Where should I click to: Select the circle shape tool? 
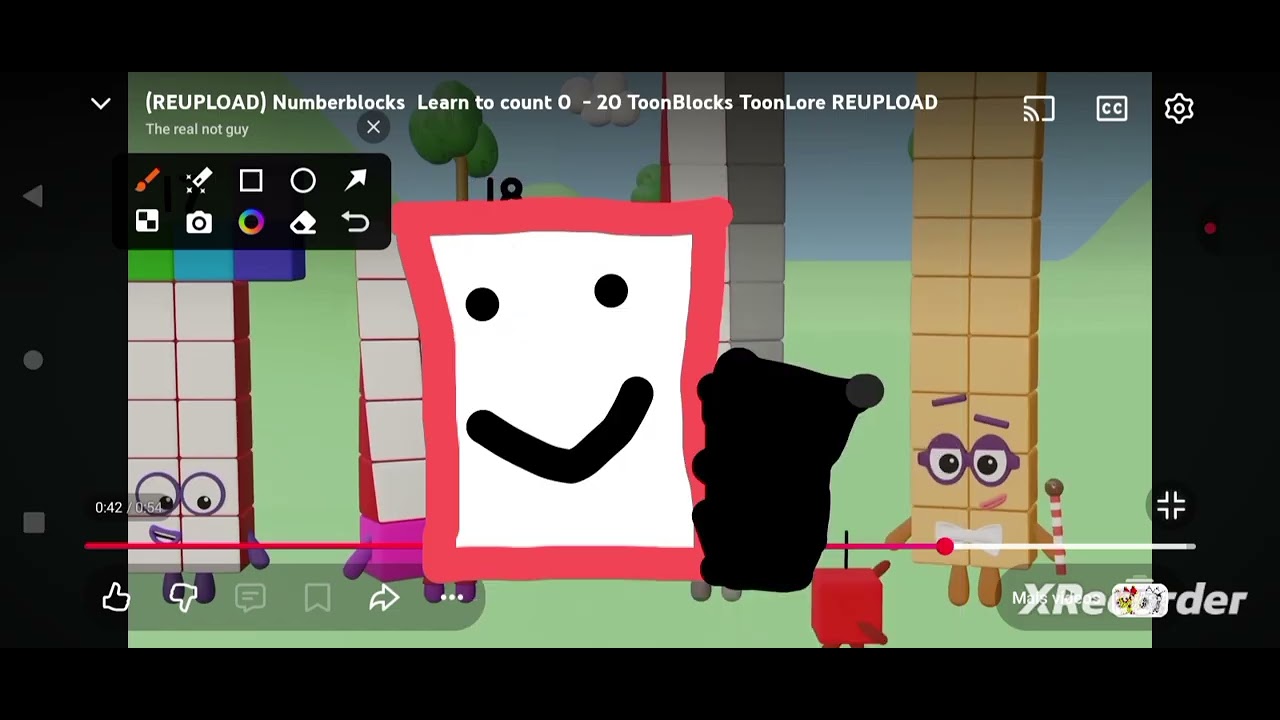pyautogui.click(x=303, y=180)
